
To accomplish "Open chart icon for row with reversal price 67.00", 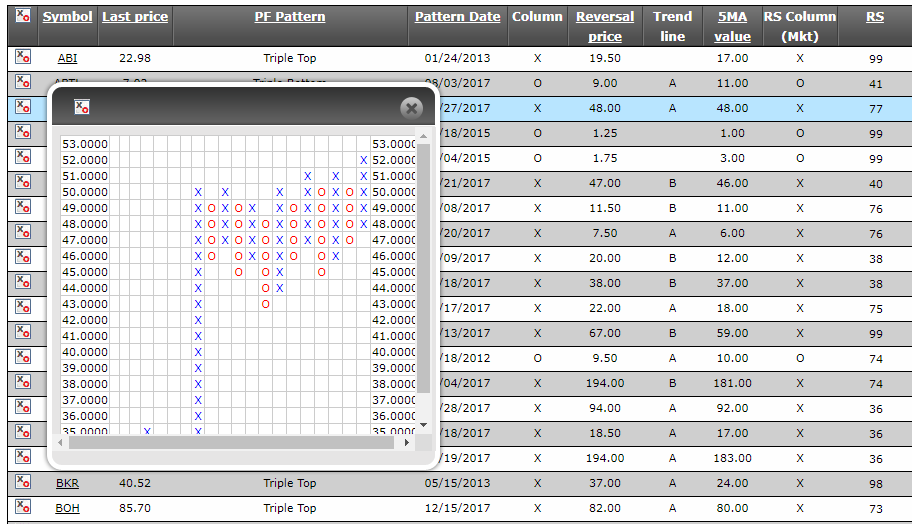I will 23,332.
